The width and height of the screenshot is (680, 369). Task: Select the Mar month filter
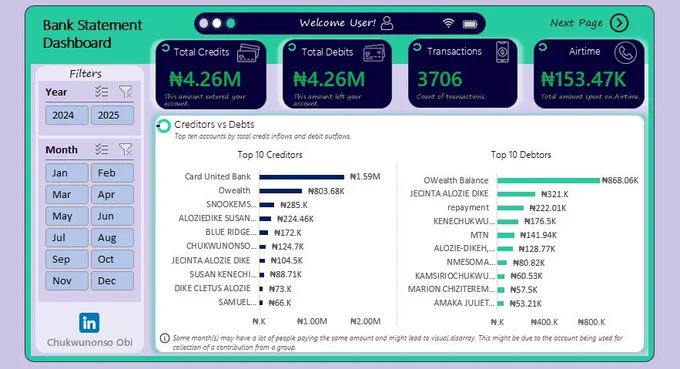(66, 195)
